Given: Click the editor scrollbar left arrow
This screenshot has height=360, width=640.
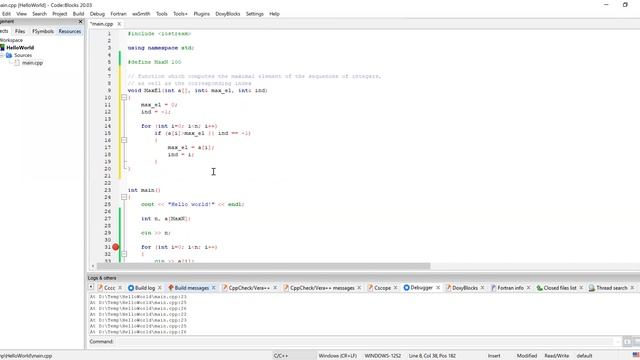Looking at the screenshot, I should pyautogui.click(x=93, y=266).
